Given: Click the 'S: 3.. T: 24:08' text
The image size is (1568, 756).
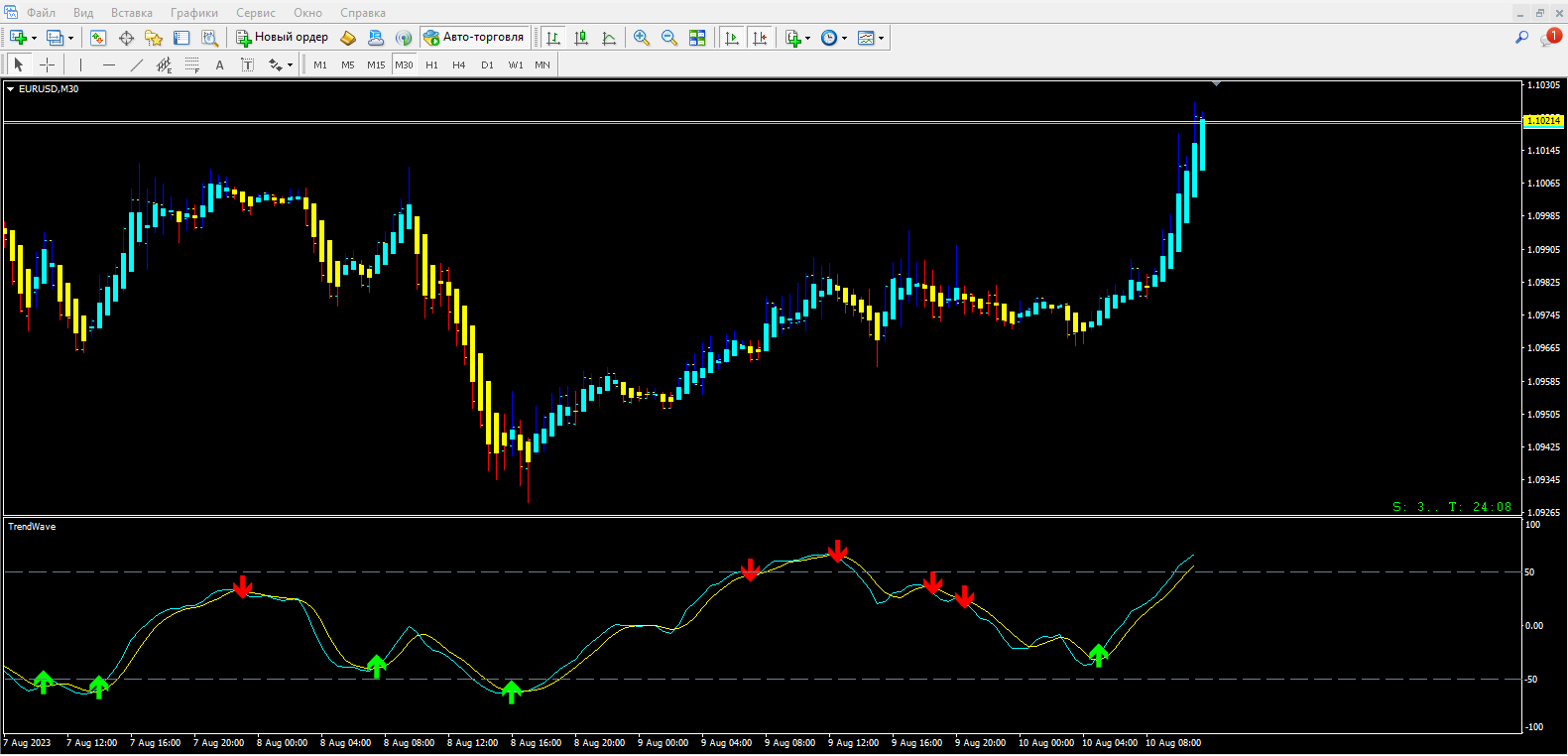Looking at the screenshot, I should click(1452, 507).
